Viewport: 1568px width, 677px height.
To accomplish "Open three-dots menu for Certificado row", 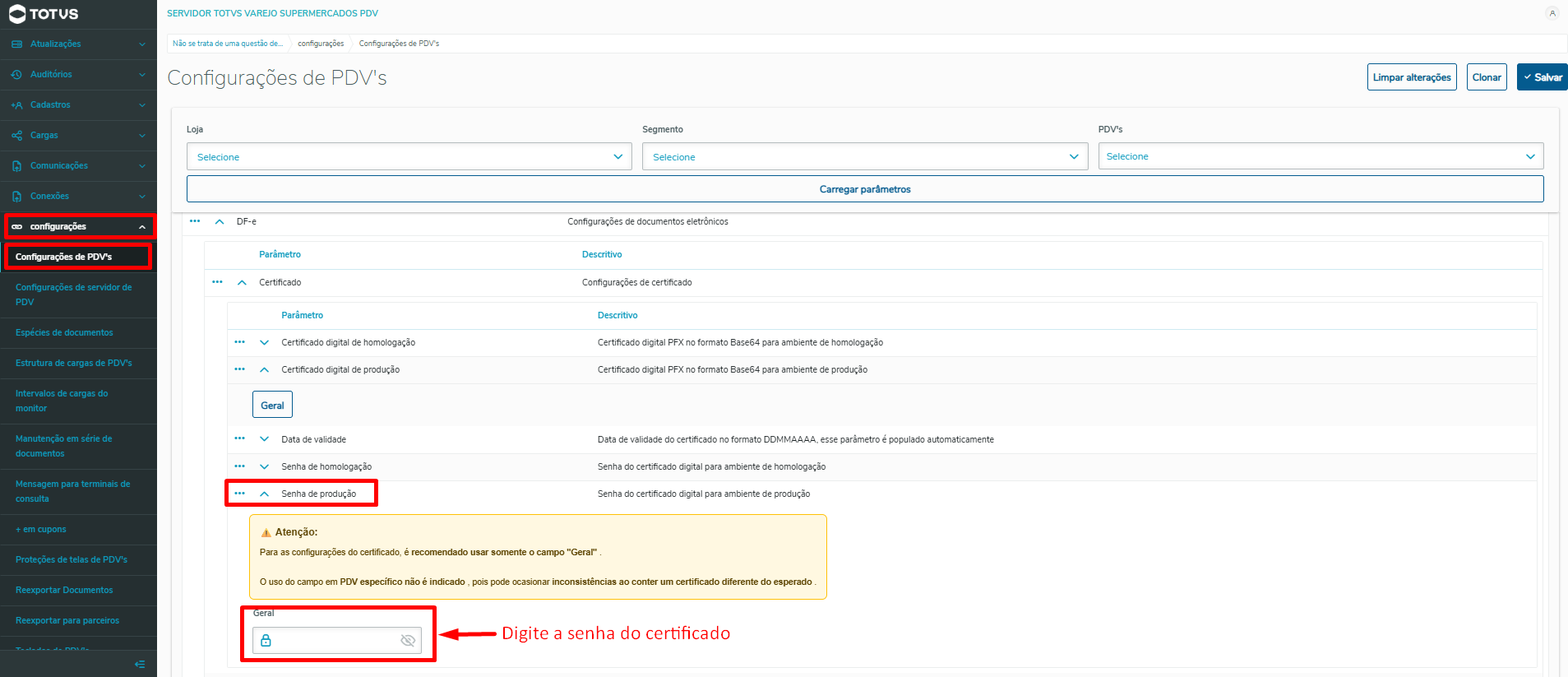I will point(217,282).
